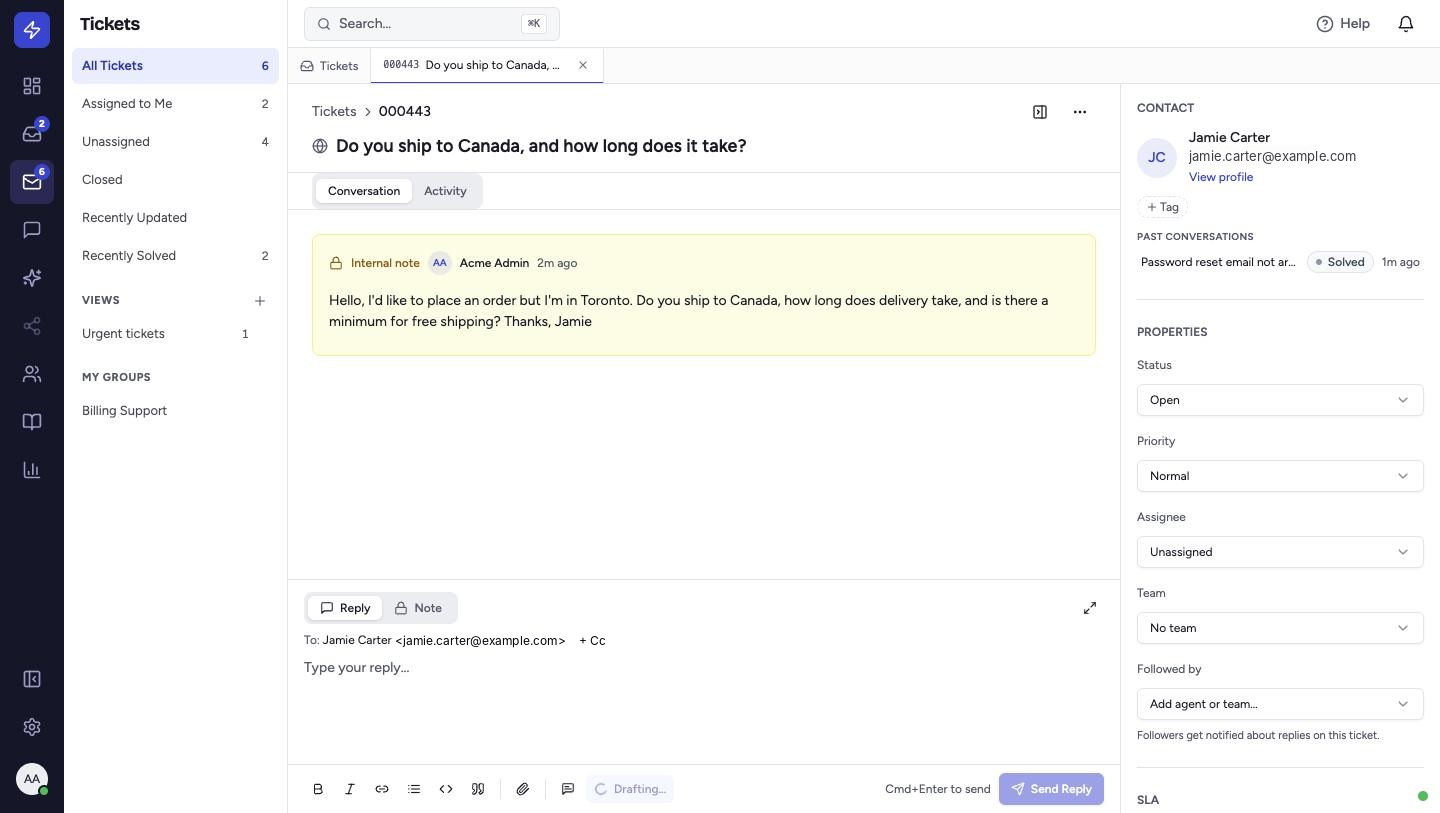Screen dimensions: 1440x813
Task: Open the knowledge base book icon
Action: 32,422
